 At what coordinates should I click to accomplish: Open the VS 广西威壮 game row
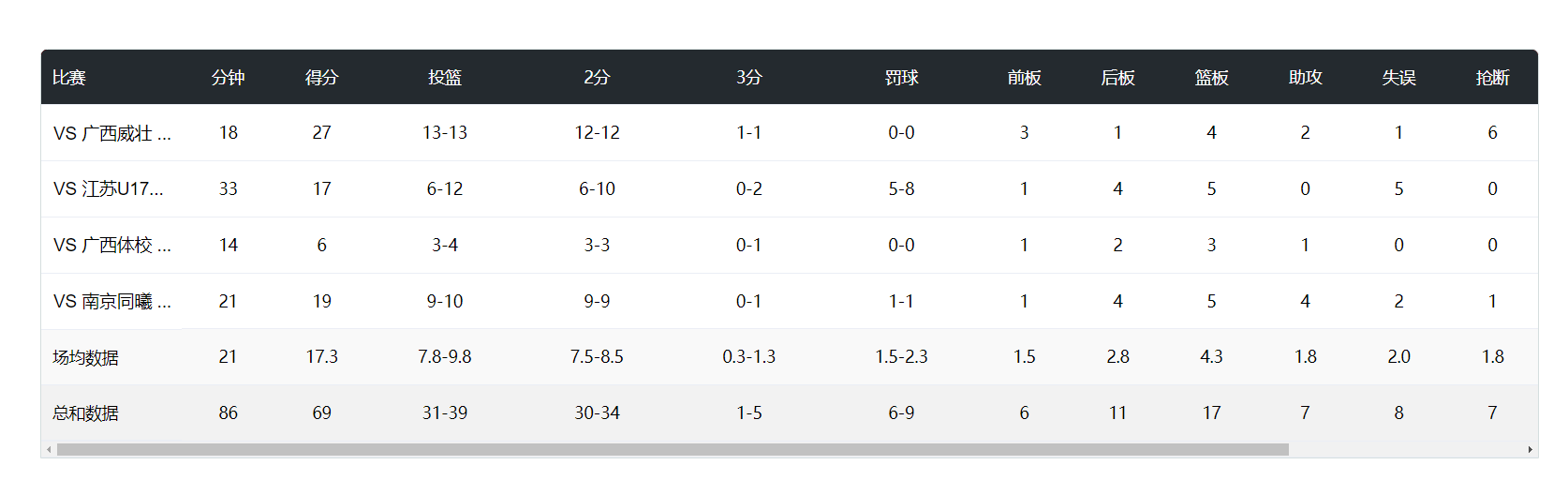(111, 133)
